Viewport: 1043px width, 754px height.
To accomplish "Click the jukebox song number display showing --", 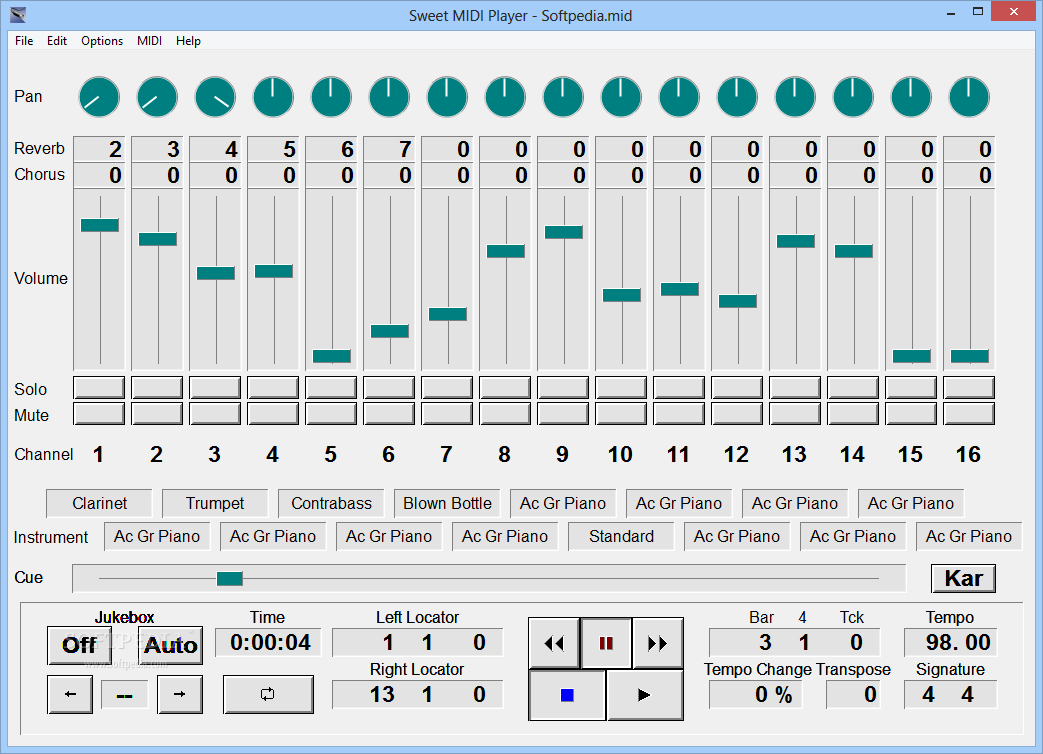I will point(124,695).
